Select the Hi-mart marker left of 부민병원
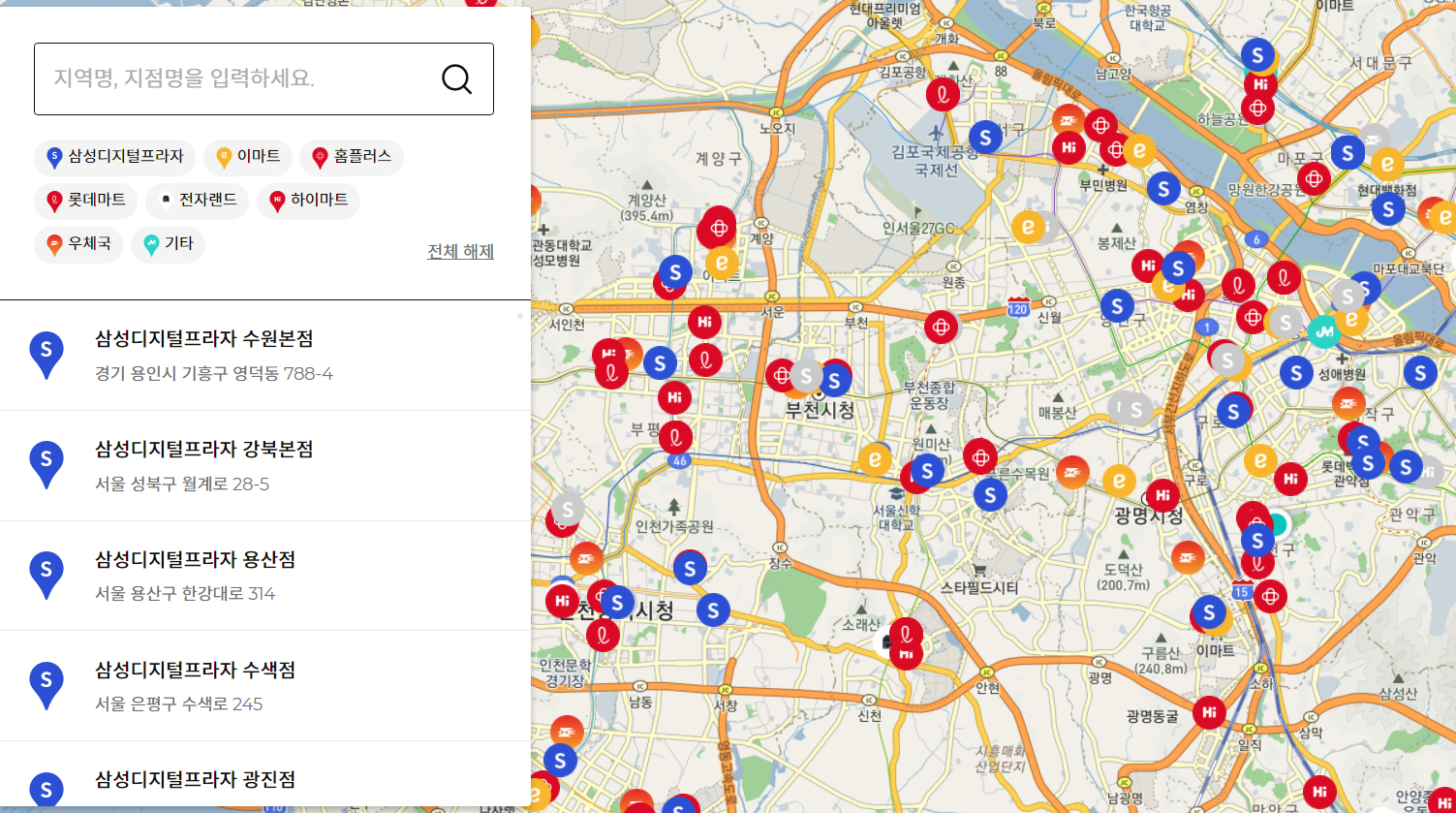This screenshot has height=813, width=1456. [x=1069, y=147]
